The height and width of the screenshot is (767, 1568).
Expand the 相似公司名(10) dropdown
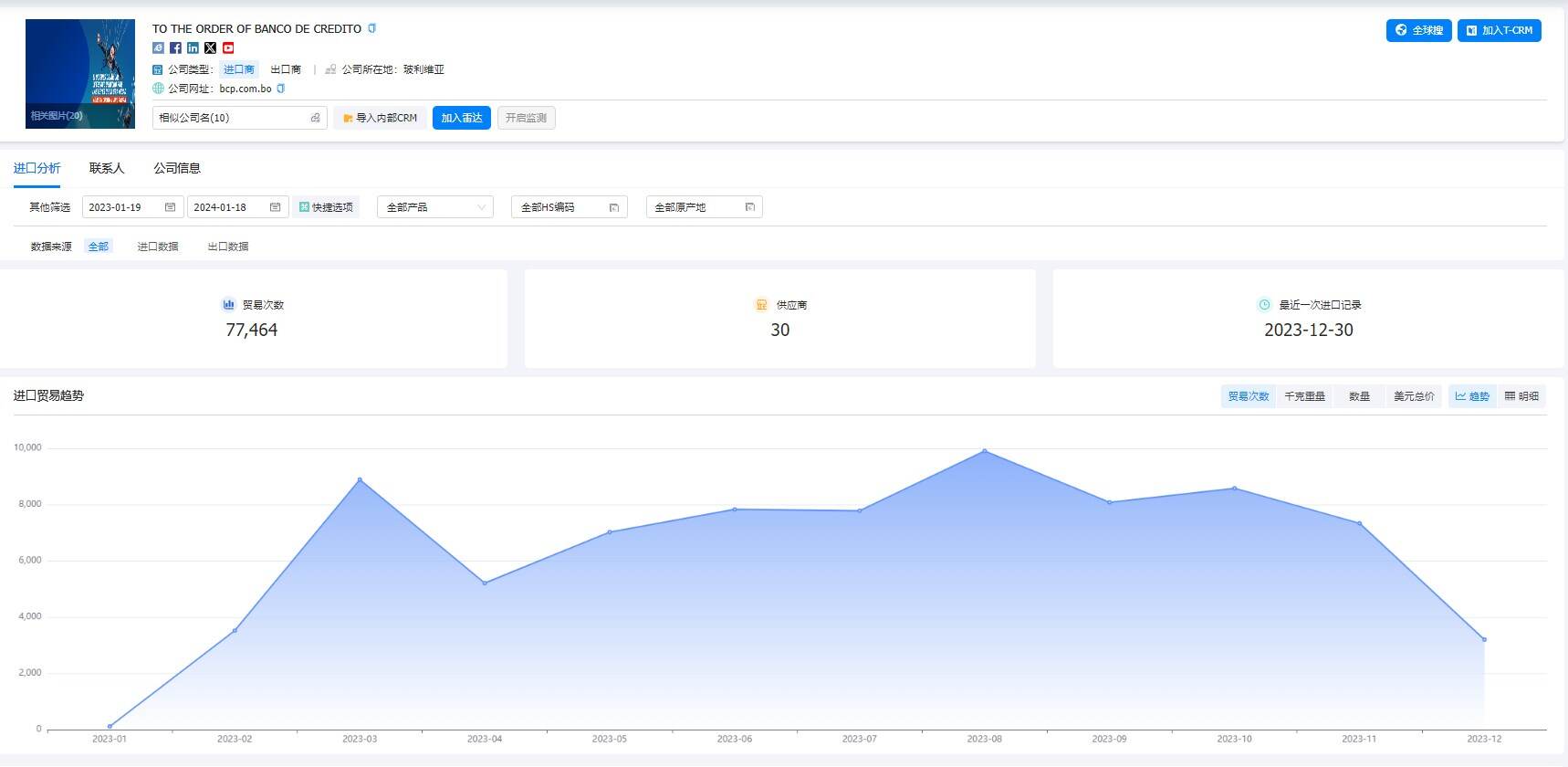click(x=239, y=118)
